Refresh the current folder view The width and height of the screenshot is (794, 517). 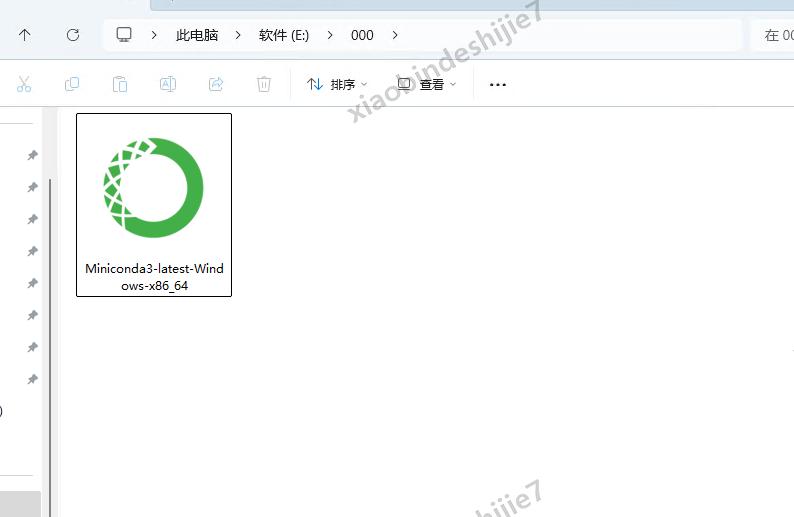point(73,35)
